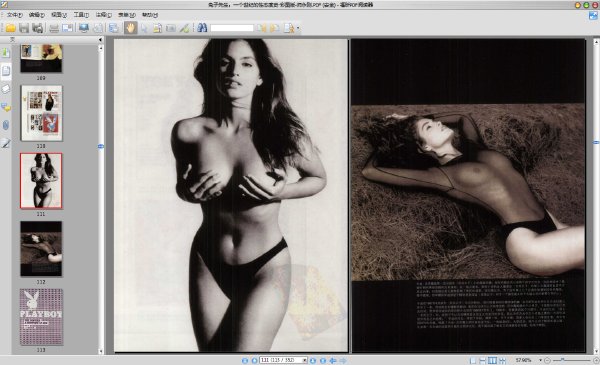Click the thumbnail panel scroll-down arrow
The width and height of the screenshot is (600, 365).
click(x=101, y=351)
